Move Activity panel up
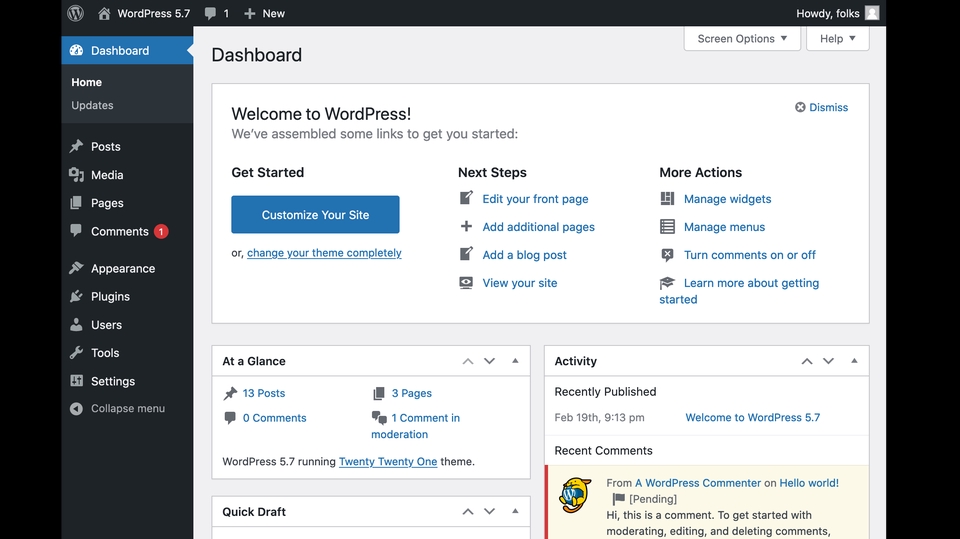Image resolution: width=960 pixels, height=539 pixels. coord(807,361)
